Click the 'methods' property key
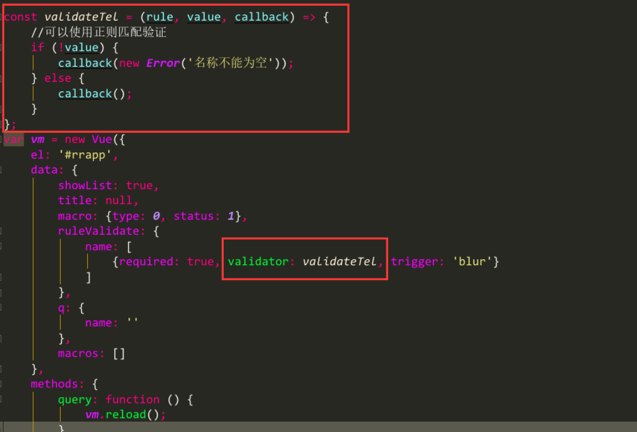The height and width of the screenshot is (432, 637). click(54, 384)
